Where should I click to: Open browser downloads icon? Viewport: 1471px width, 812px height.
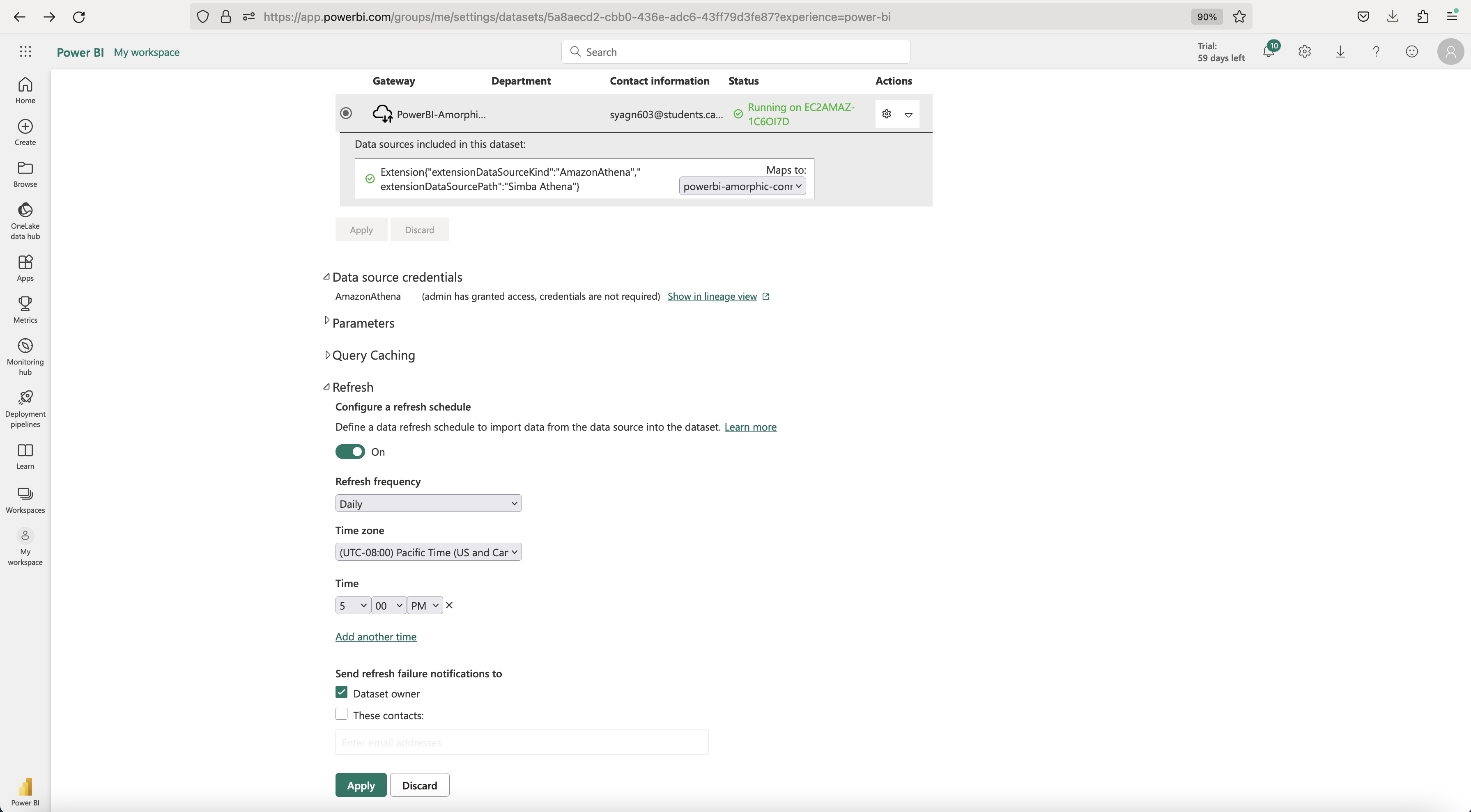pyautogui.click(x=1393, y=16)
